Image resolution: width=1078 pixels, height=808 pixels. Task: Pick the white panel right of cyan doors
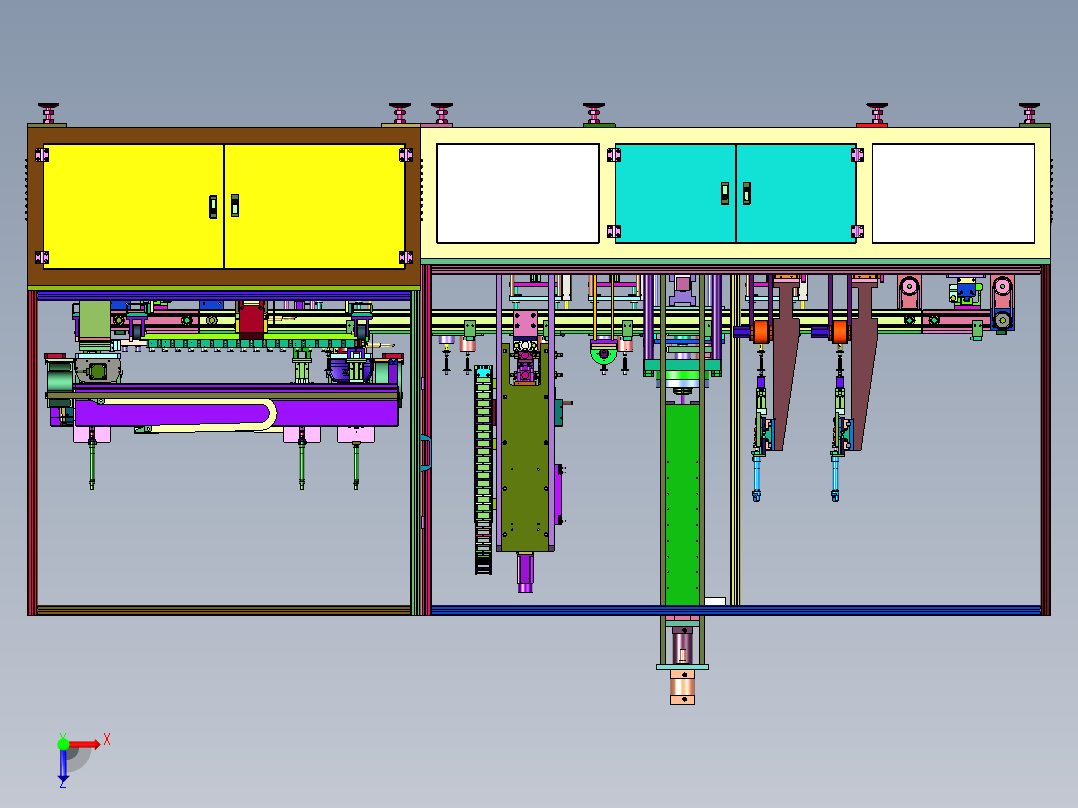click(954, 193)
